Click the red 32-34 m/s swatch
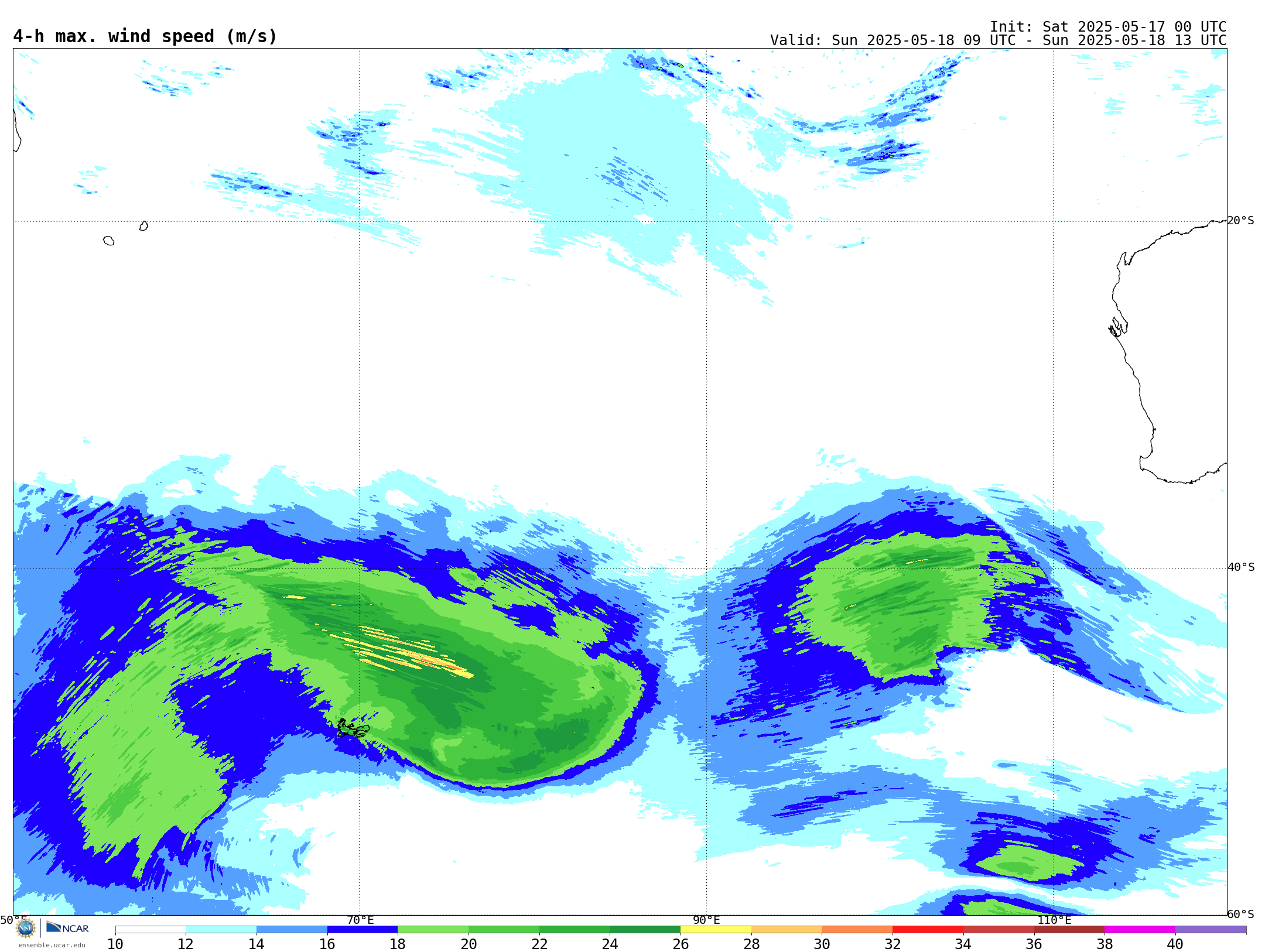The width and height of the screenshot is (1265, 952). pos(928,930)
